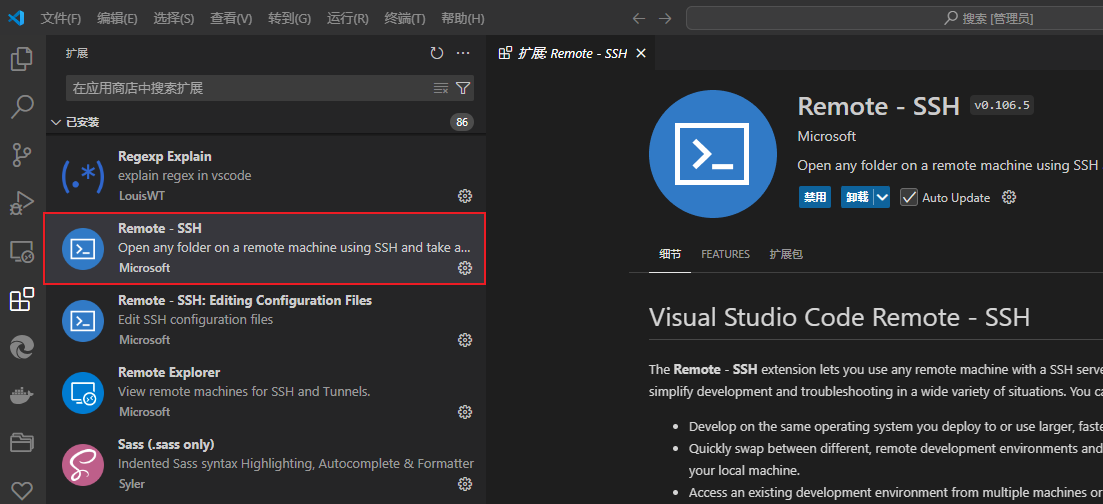The width and height of the screenshot is (1103, 504).
Task: Open the 转到(G) menu
Action: click(289, 18)
